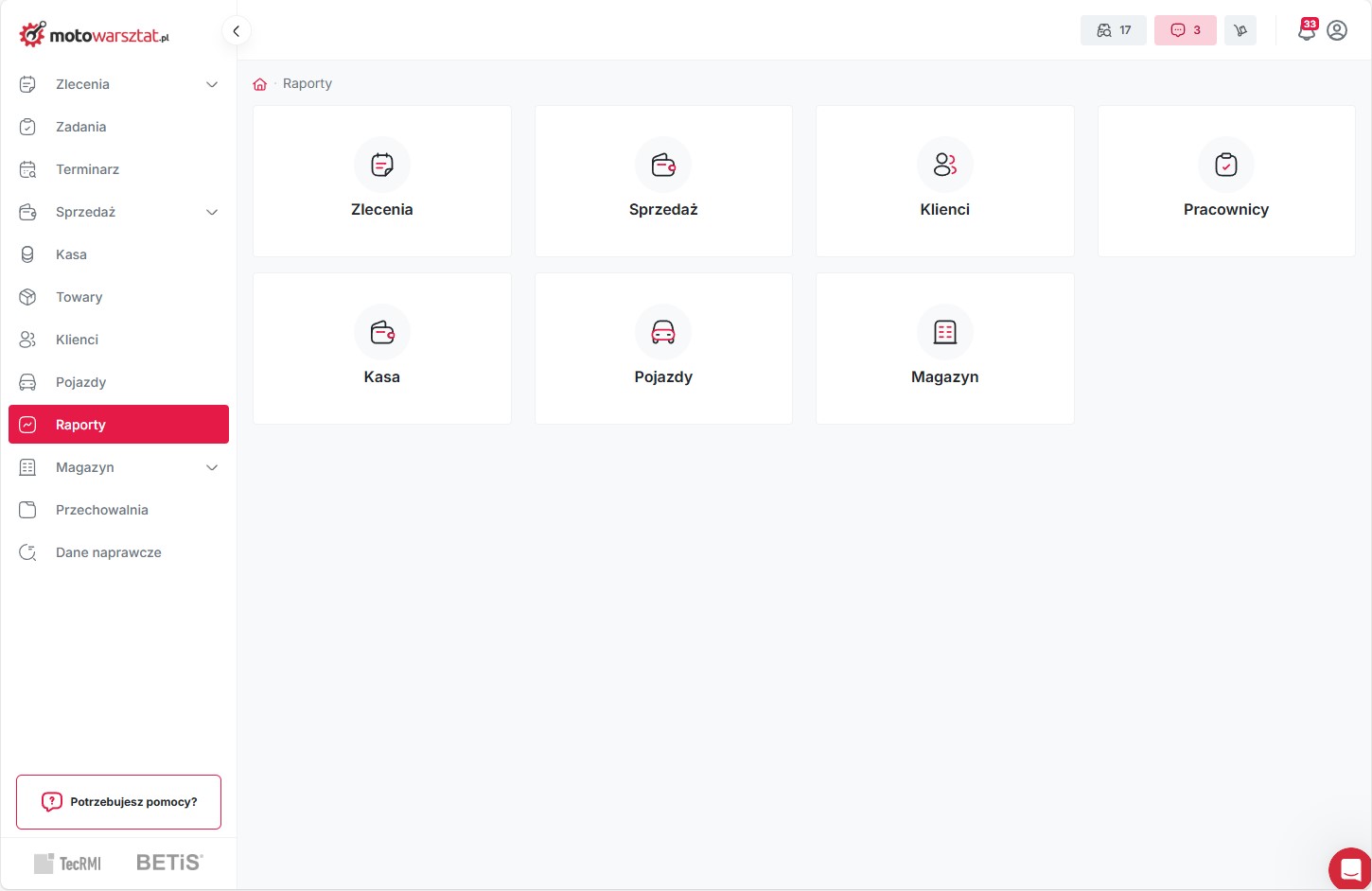Expand the Magazyn sidebar submenu
This screenshot has height=891, width=1372.
[x=212, y=467]
